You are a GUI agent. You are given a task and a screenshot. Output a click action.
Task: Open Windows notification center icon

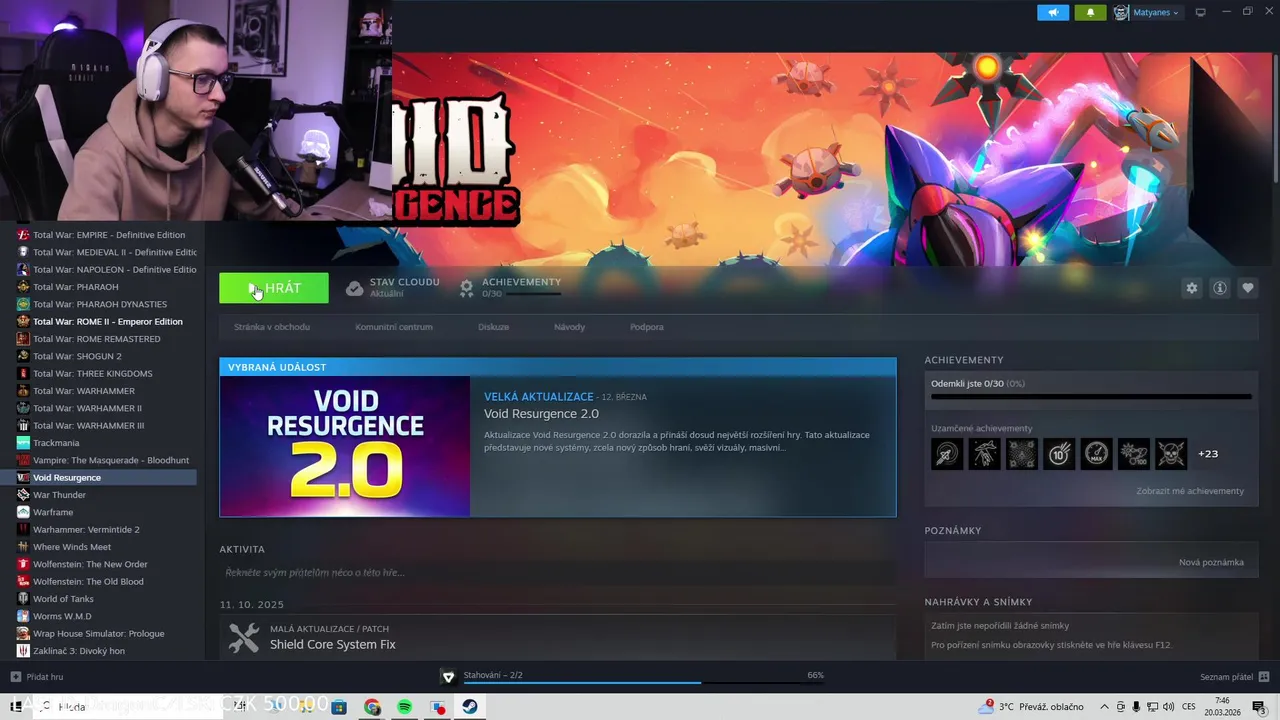(x=1259, y=707)
